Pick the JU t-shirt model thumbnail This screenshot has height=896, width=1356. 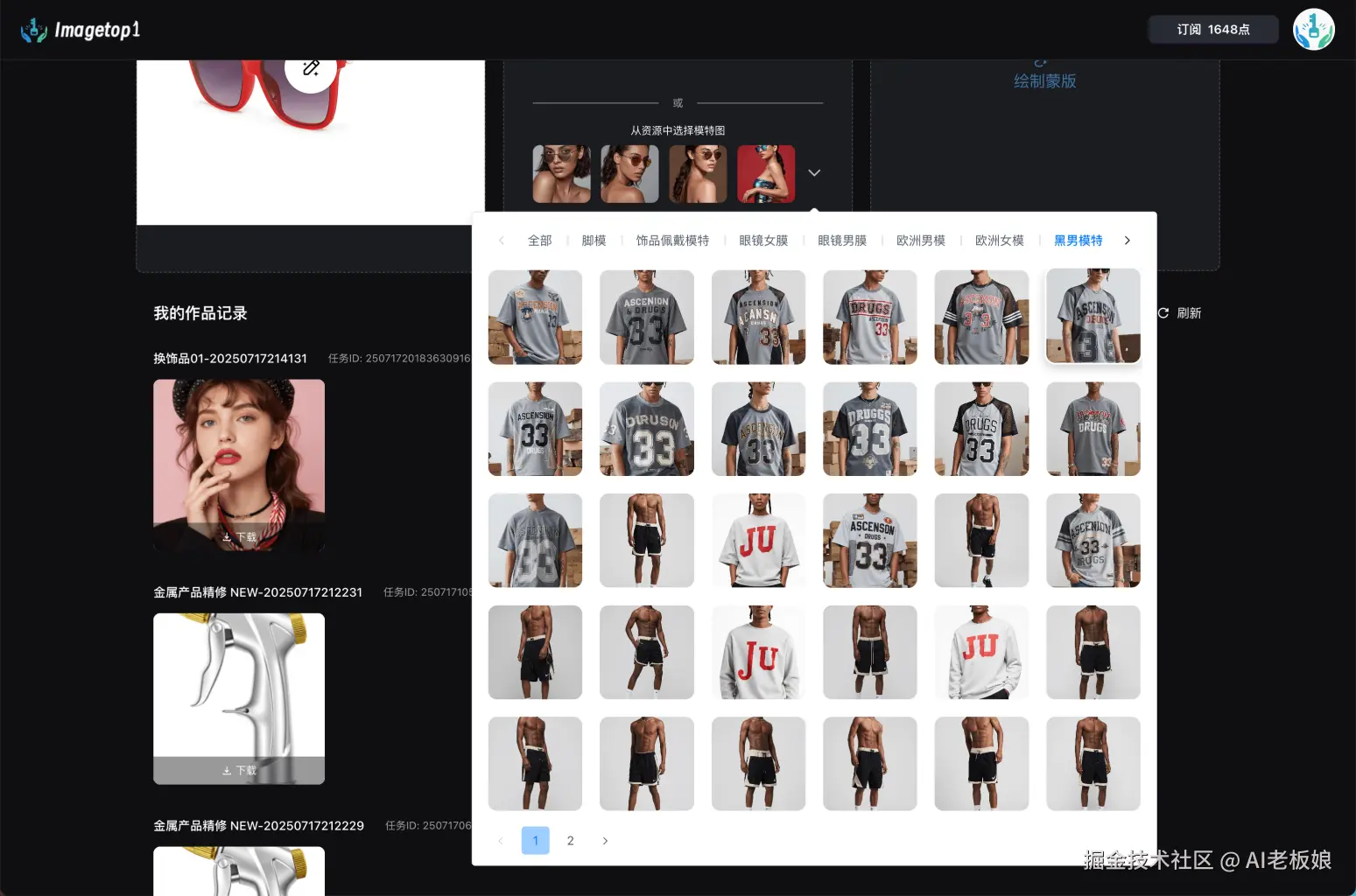(758, 541)
